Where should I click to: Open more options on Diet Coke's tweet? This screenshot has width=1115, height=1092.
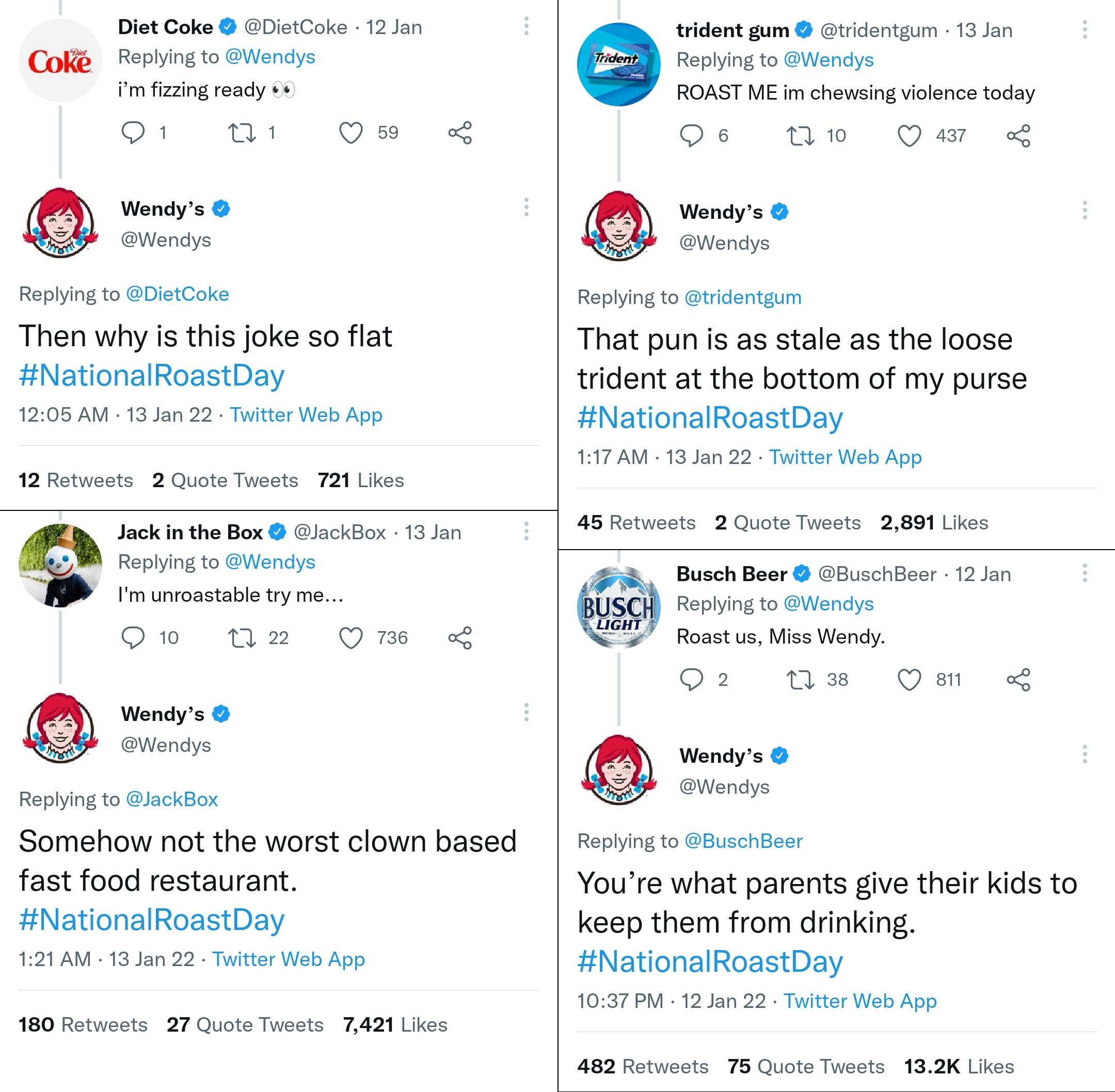coord(526,26)
